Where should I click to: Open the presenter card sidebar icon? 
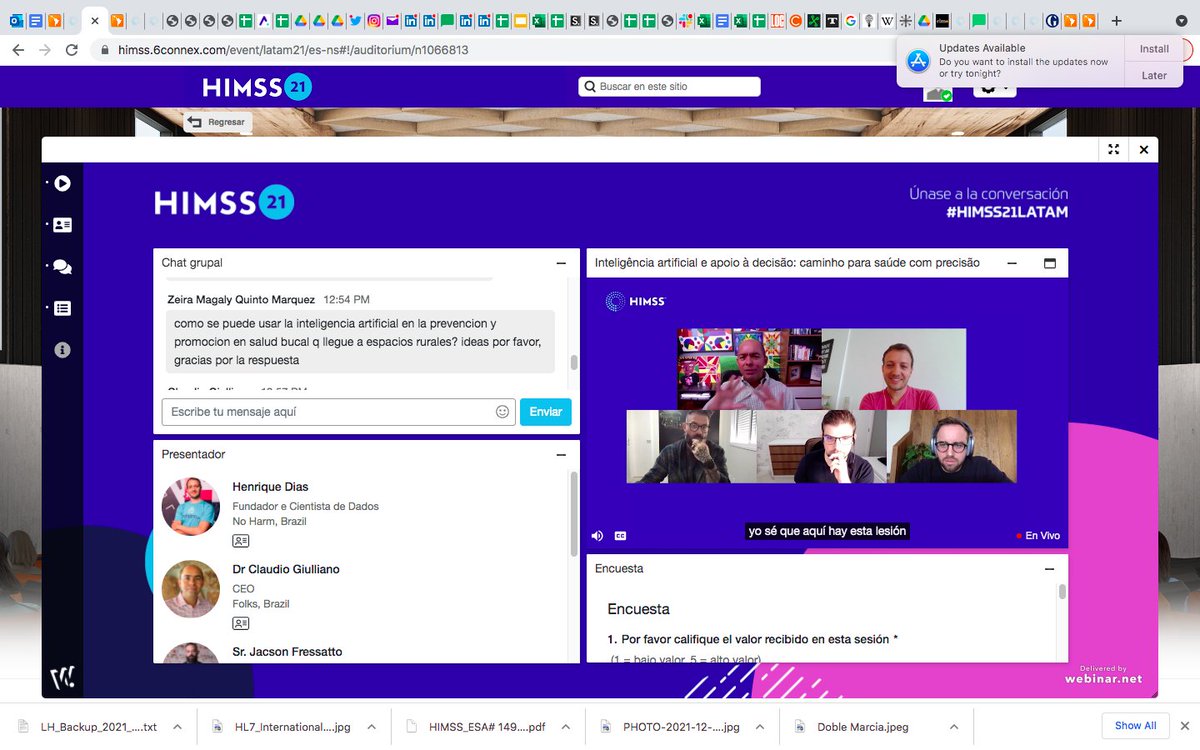pos(62,225)
